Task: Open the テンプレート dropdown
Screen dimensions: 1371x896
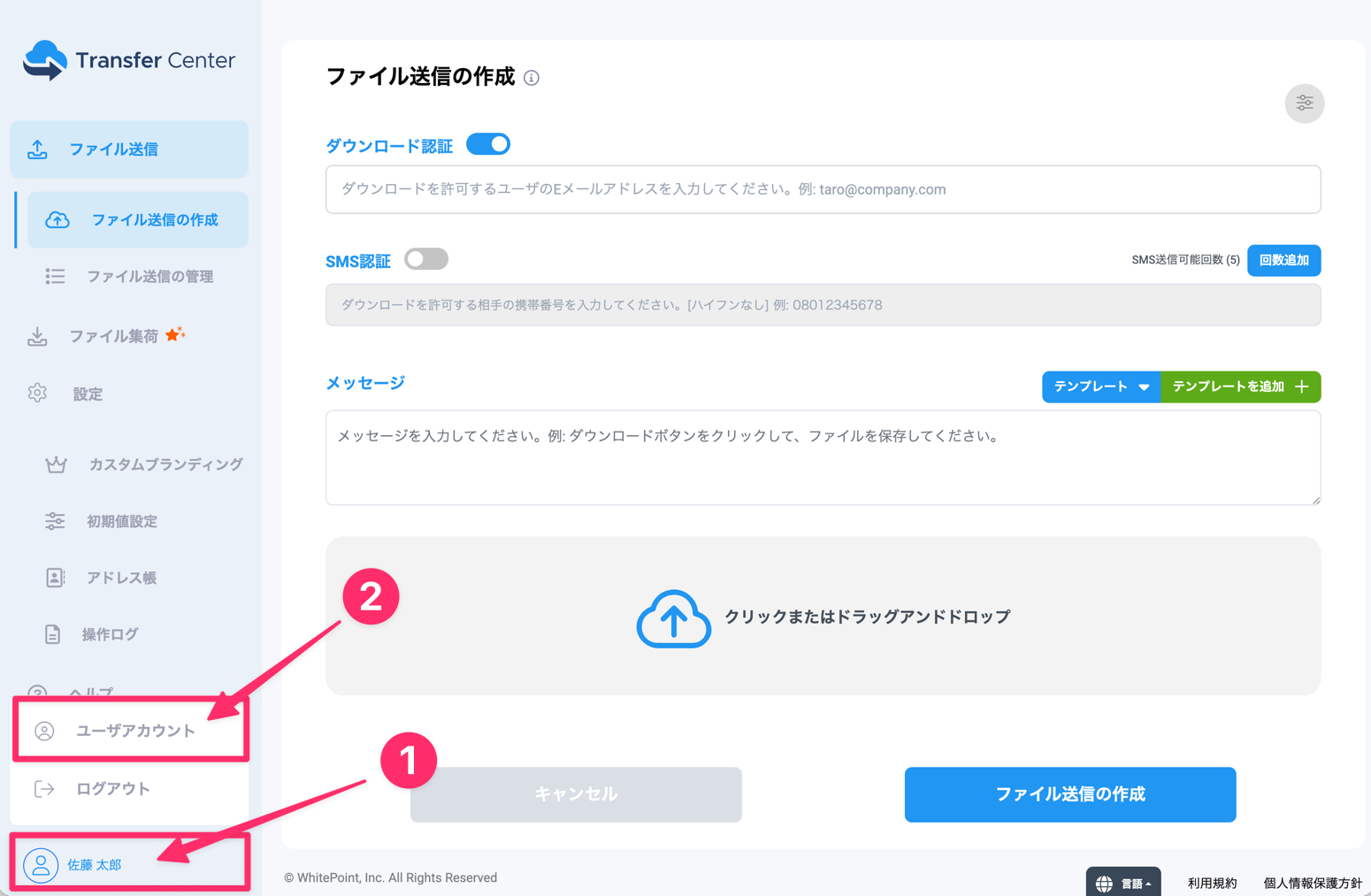Action: pyautogui.click(x=1100, y=387)
